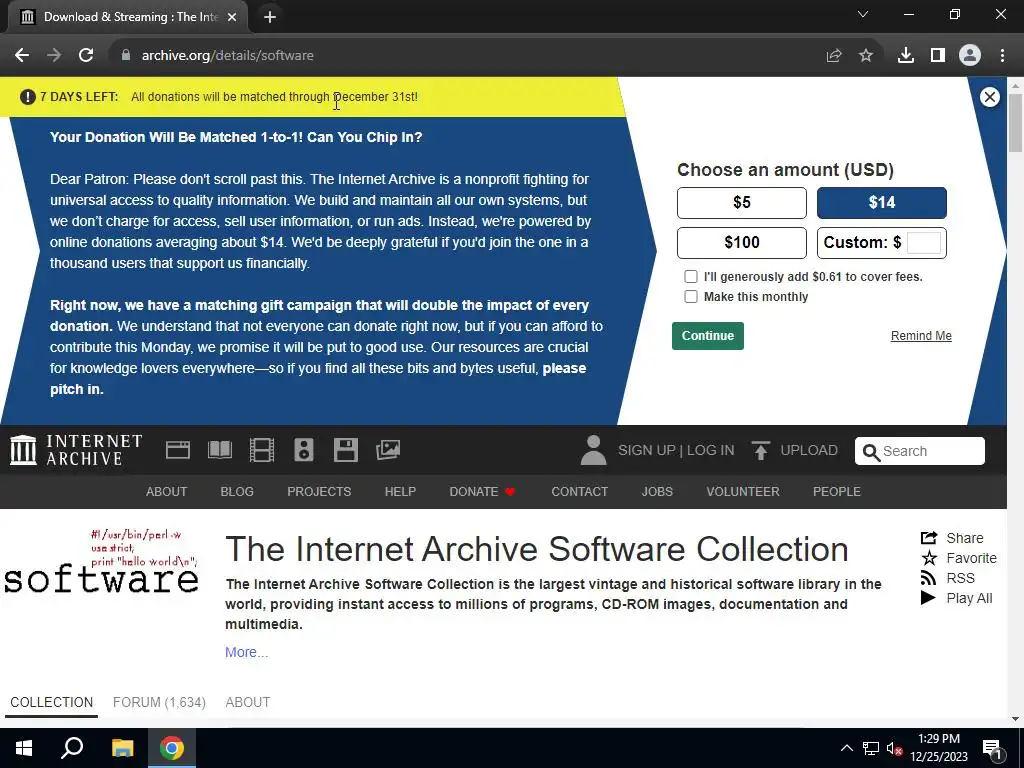Open the Windows Start menu
The height and width of the screenshot is (768, 1024).
click(x=24, y=748)
